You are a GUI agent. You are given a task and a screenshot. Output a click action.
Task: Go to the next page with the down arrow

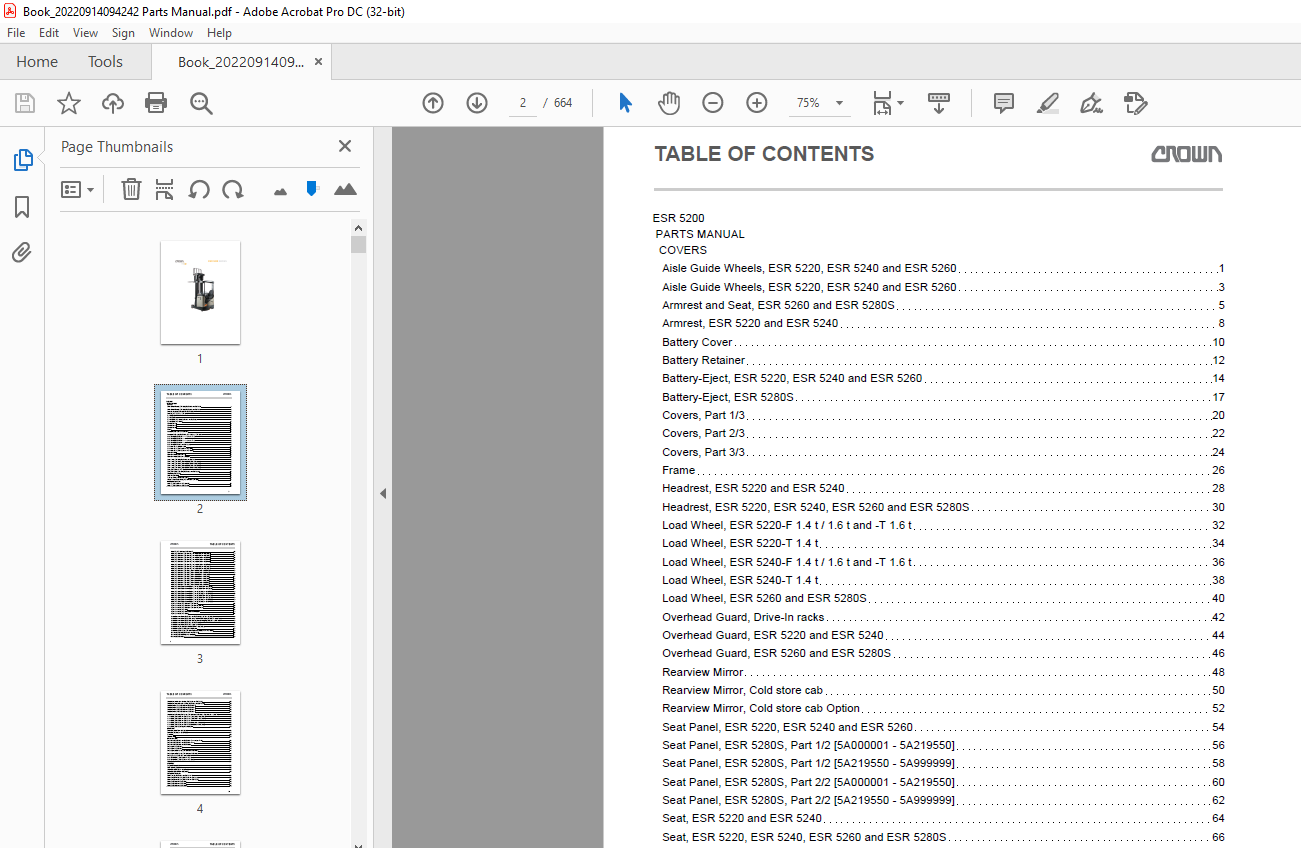(477, 103)
